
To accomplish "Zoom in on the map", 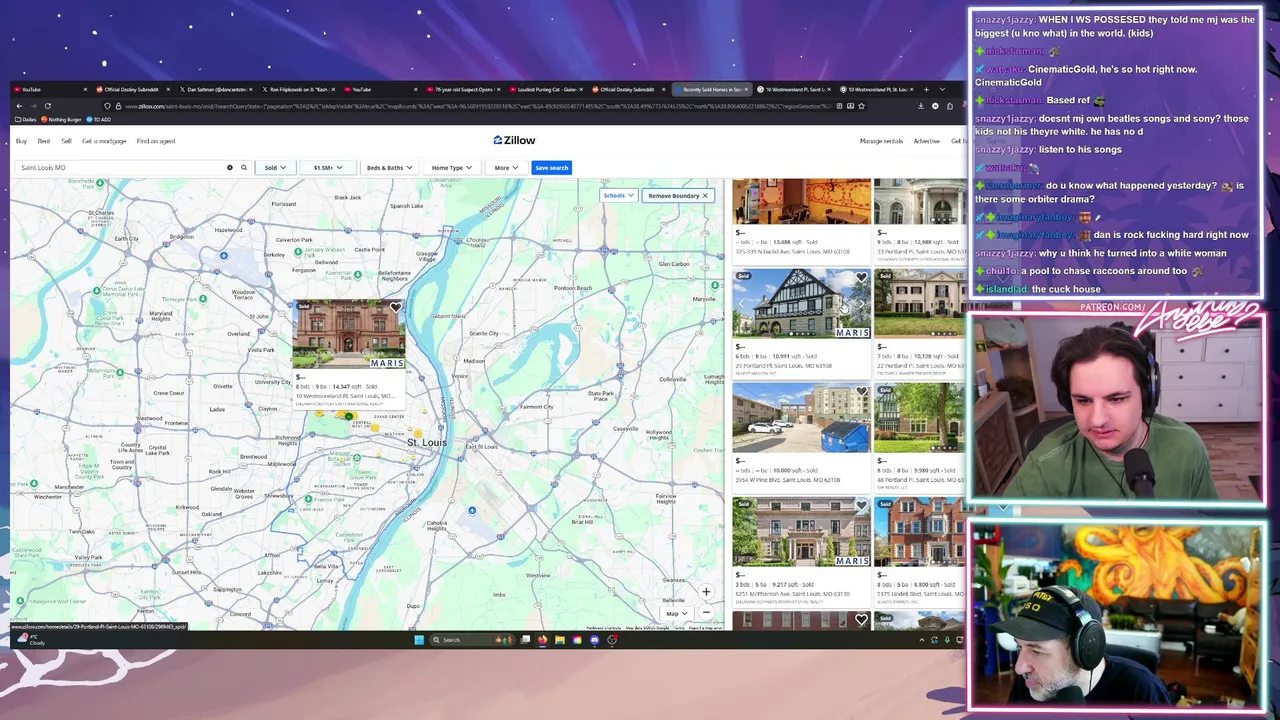I will point(706,592).
